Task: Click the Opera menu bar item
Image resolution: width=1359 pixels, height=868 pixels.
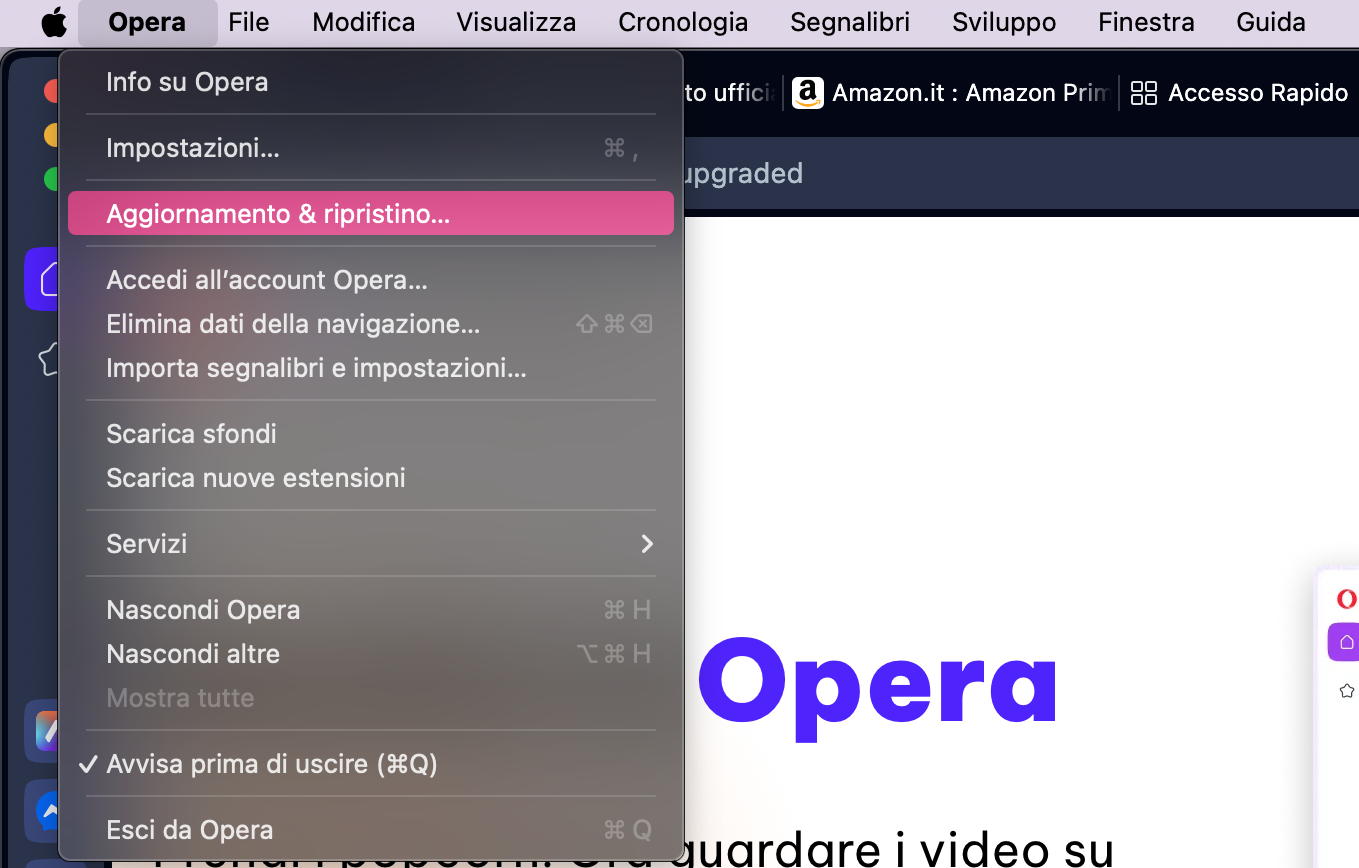Action: coord(147,22)
